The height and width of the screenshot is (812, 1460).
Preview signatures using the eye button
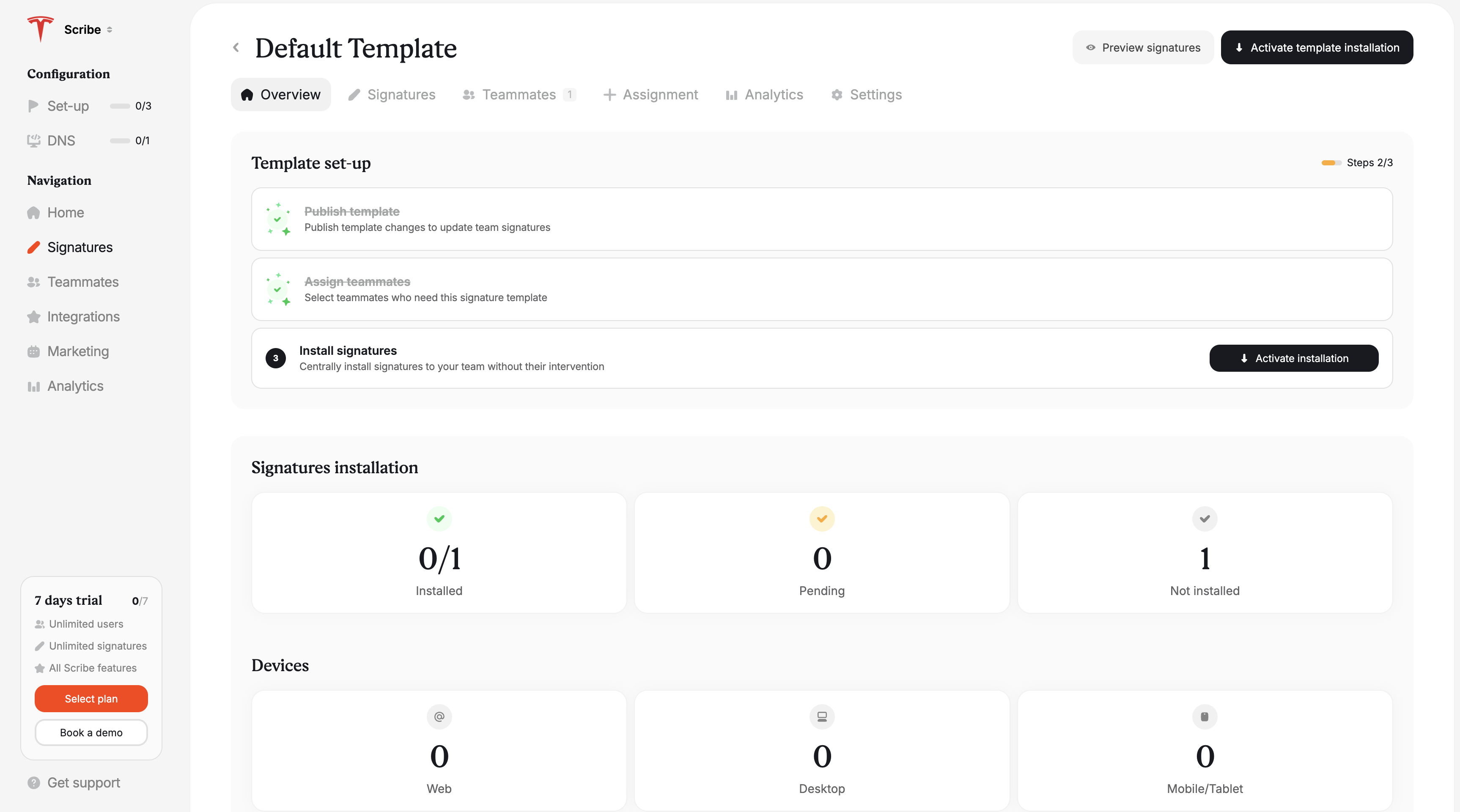pos(1143,48)
